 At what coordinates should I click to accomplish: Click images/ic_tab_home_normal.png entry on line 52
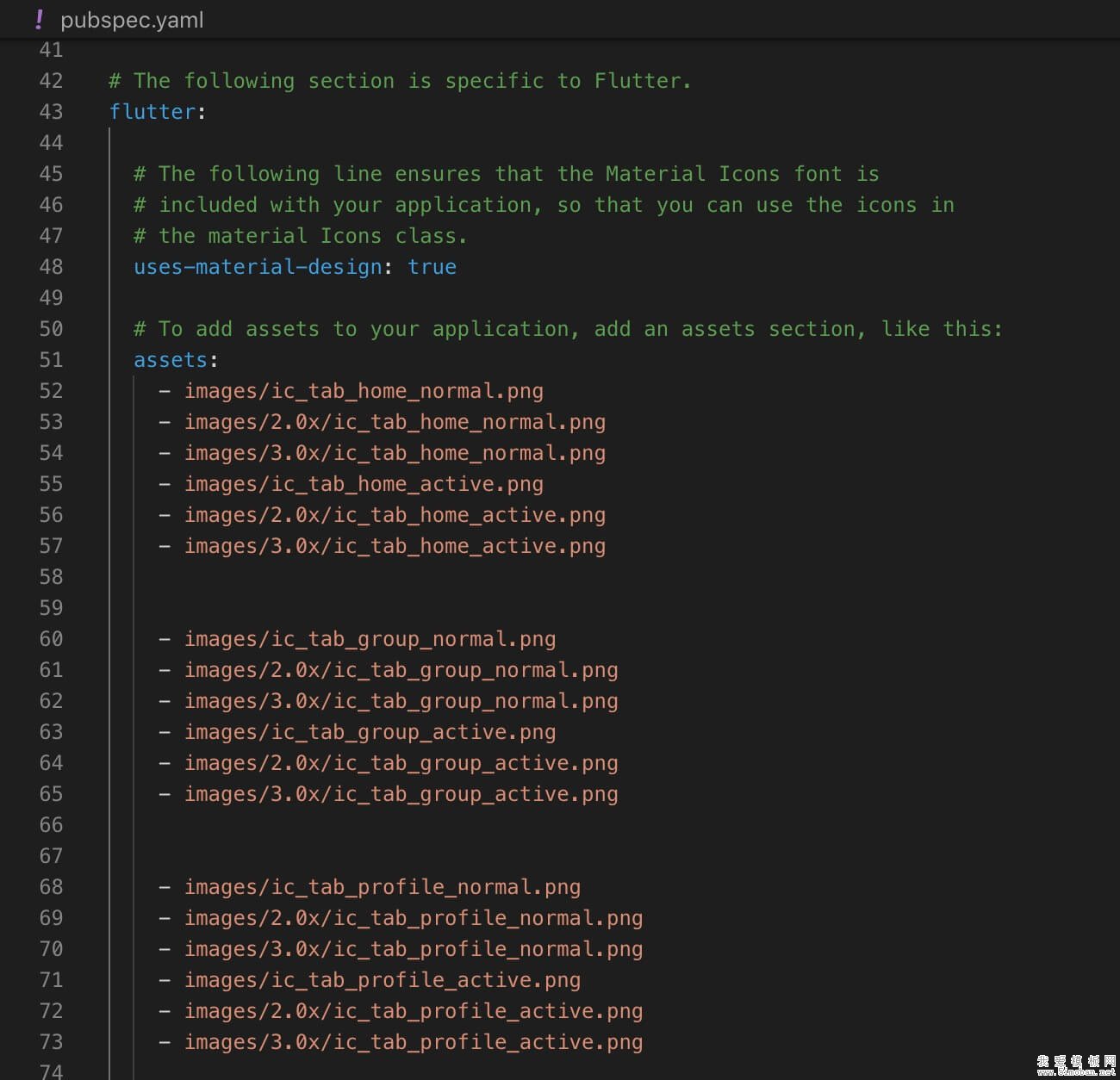(363, 391)
